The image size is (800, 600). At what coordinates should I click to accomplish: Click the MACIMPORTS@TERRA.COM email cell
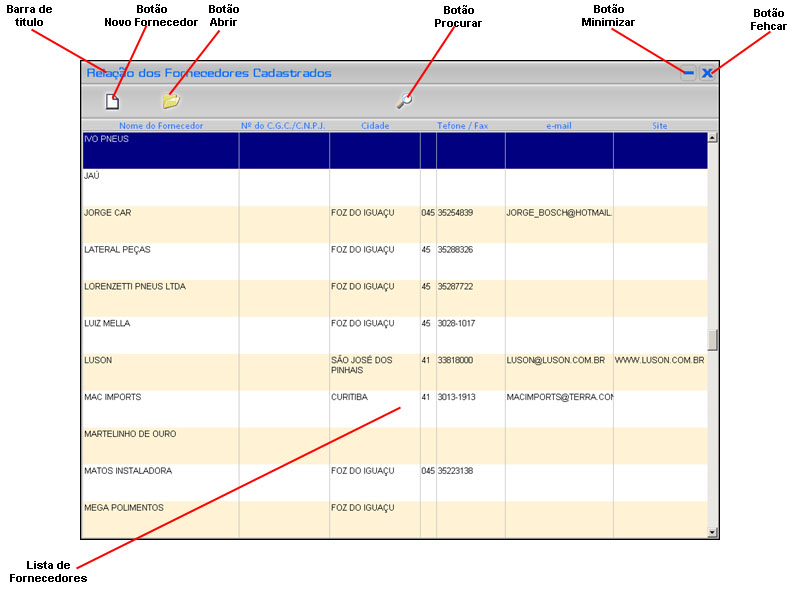559,397
